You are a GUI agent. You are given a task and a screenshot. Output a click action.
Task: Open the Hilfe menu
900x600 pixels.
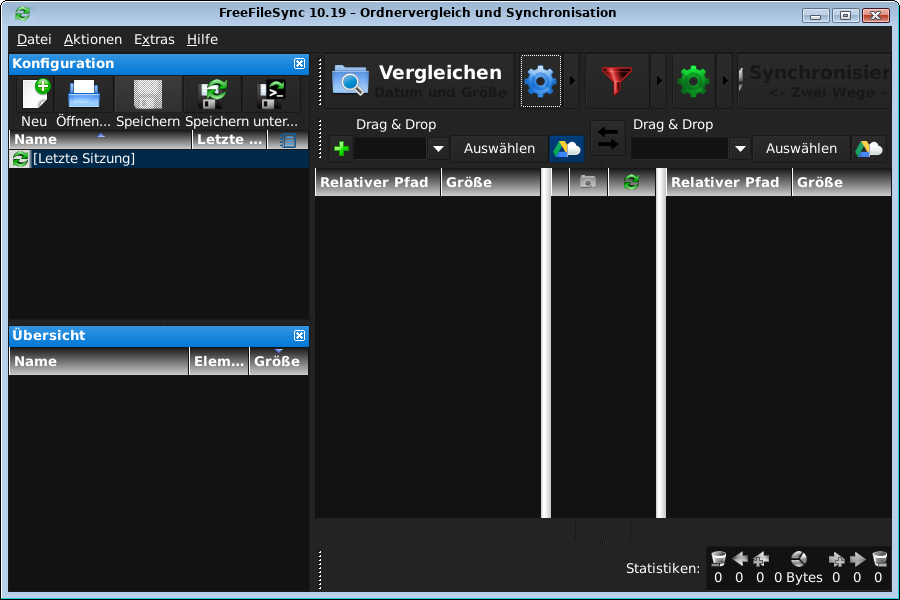(202, 40)
